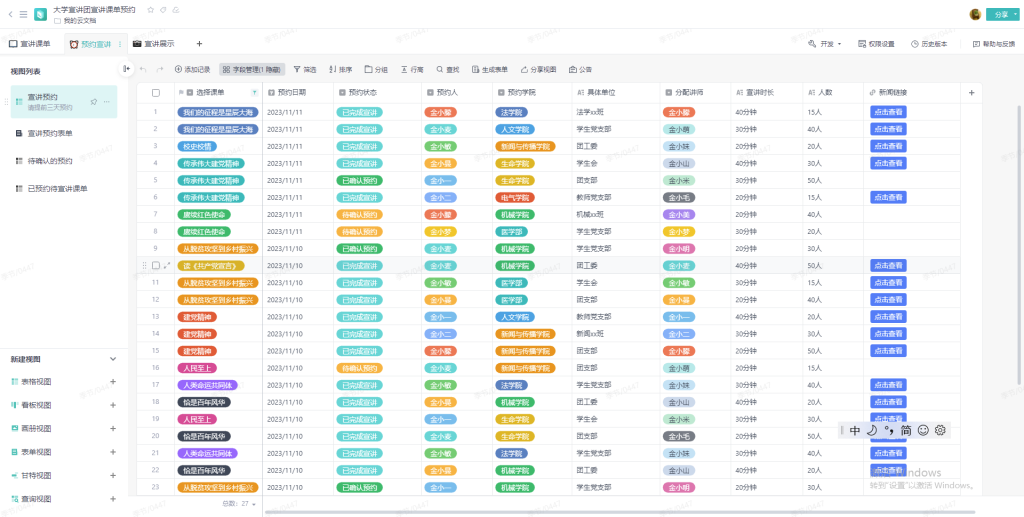This screenshot has width=1024, height=517.
Task: Open the 我的云文档 folder location
Action: coord(75,21)
